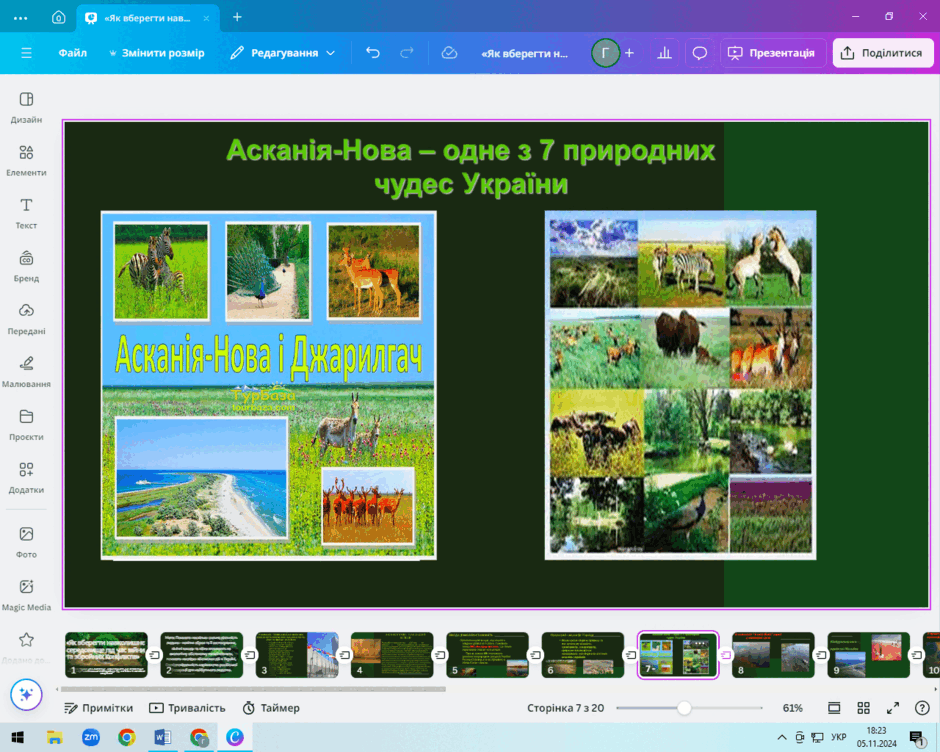The width and height of the screenshot is (940, 752).
Task: Open the three-dots app menu
Action: (20, 18)
